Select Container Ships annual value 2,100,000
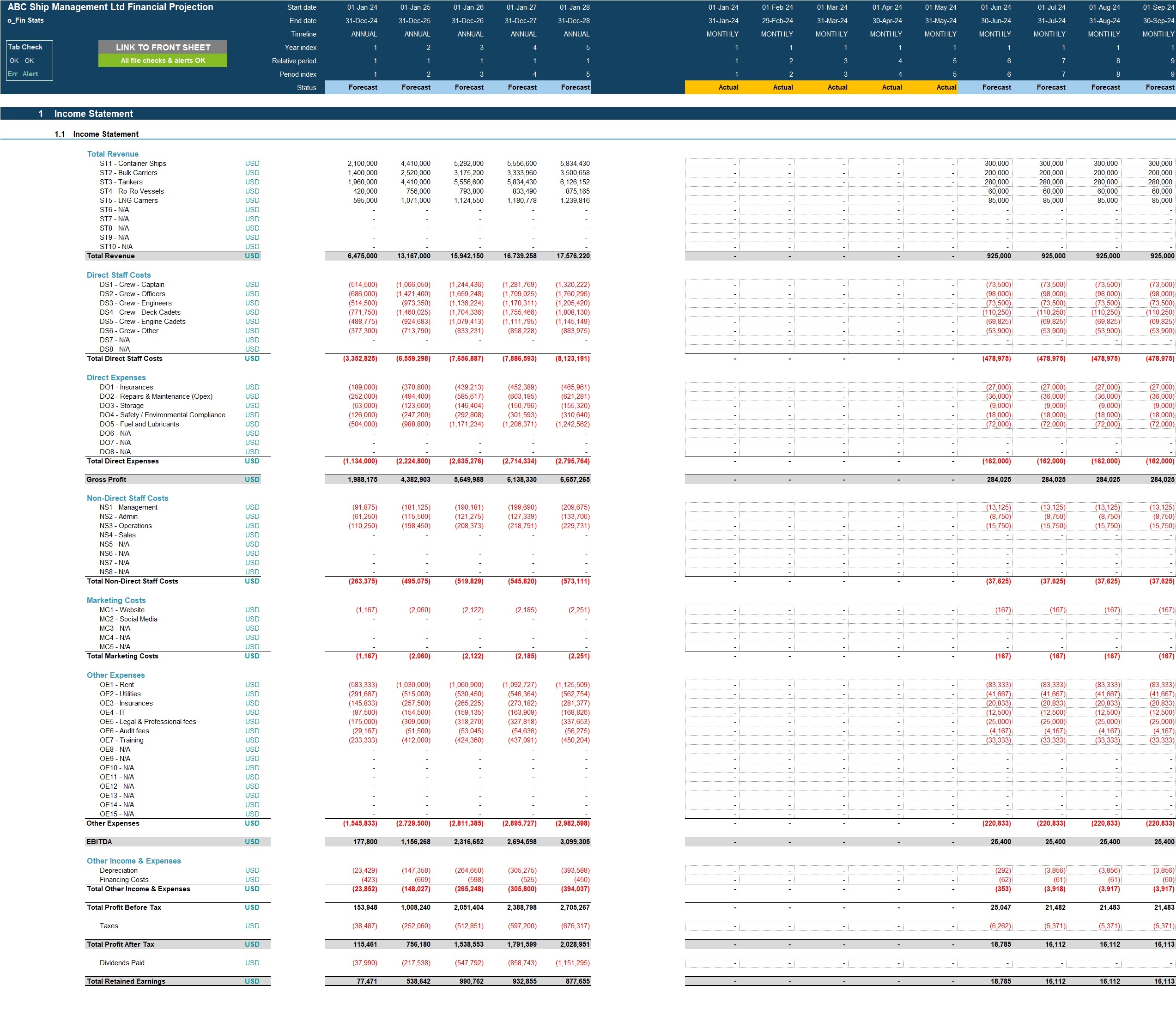 pyautogui.click(x=362, y=164)
